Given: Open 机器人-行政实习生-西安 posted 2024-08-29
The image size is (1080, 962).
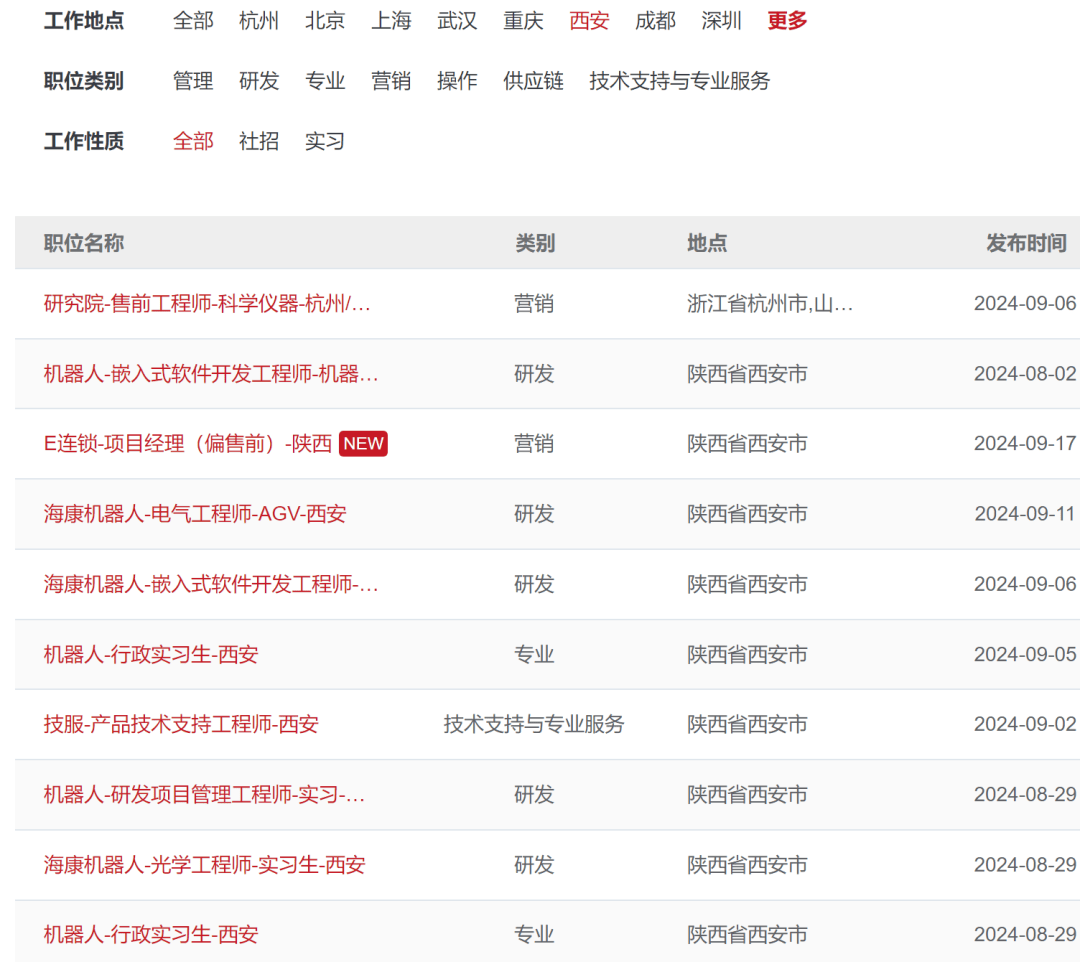Looking at the screenshot, I should point(151,934).
